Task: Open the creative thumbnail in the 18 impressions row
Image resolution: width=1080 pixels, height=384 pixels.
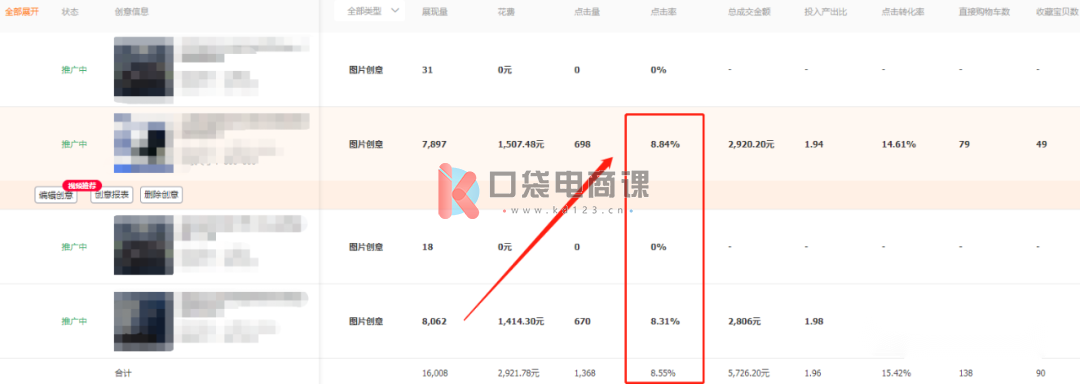Action: 143,246
